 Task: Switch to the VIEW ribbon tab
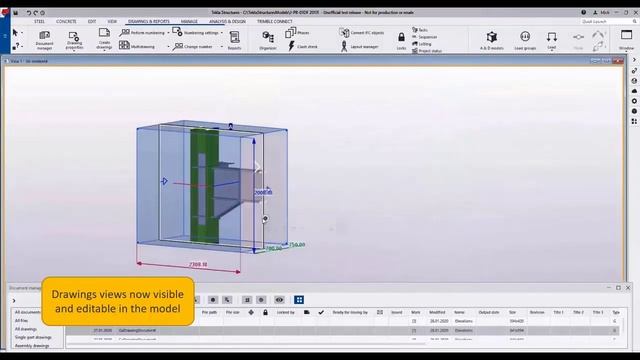pyautogui.click(x=112, y=21)
